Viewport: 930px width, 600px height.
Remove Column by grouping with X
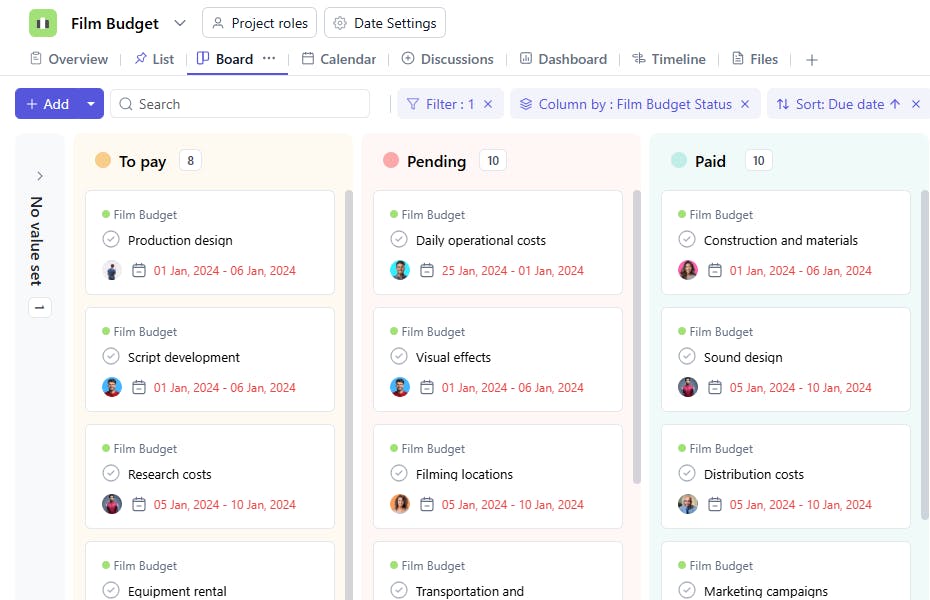tap(746, 104)
